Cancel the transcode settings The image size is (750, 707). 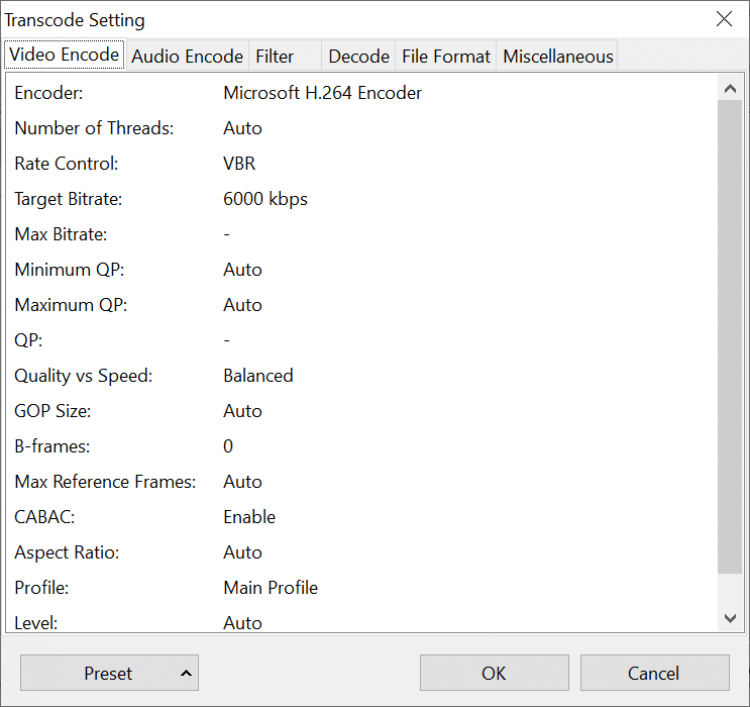pyautogui.click(x=654, y=673)
